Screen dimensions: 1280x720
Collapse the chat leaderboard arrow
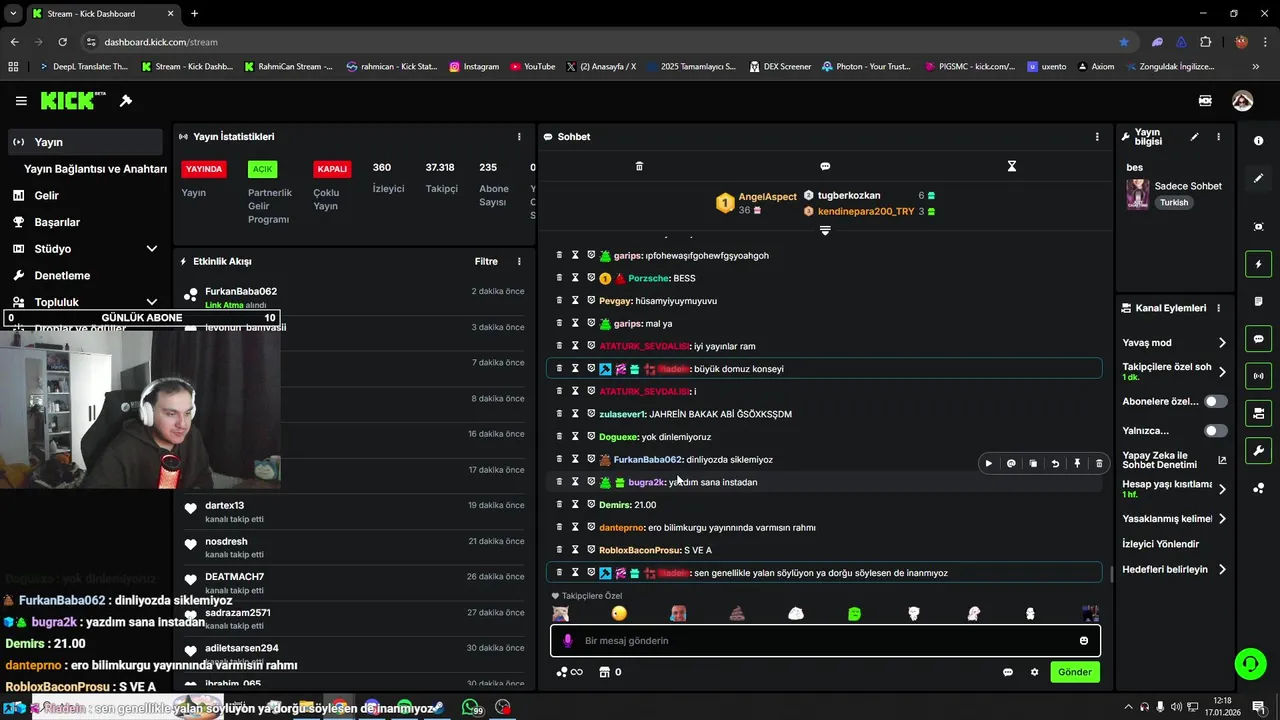click(x=825, y=231)
